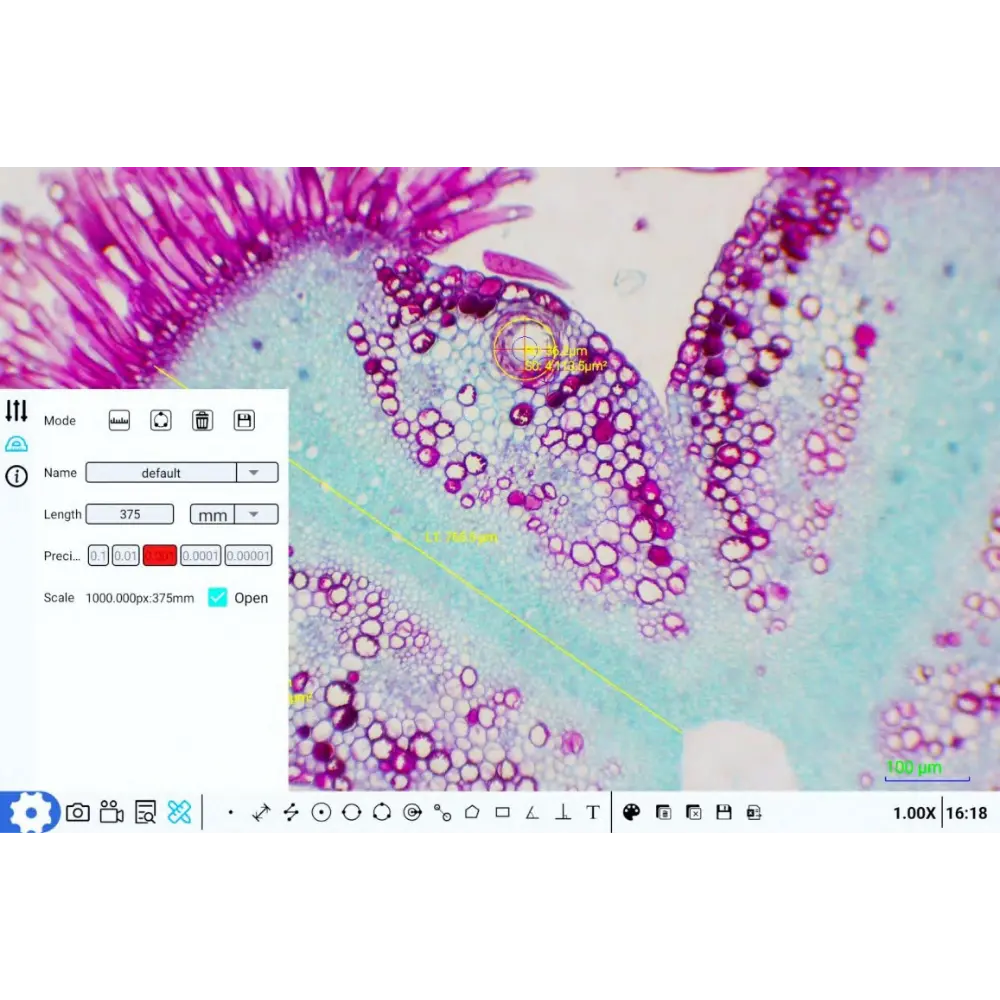The height and width of the screenshot is (1000, 1000).
Task: Select the polygon measurement tool
Action: [472, 813]
